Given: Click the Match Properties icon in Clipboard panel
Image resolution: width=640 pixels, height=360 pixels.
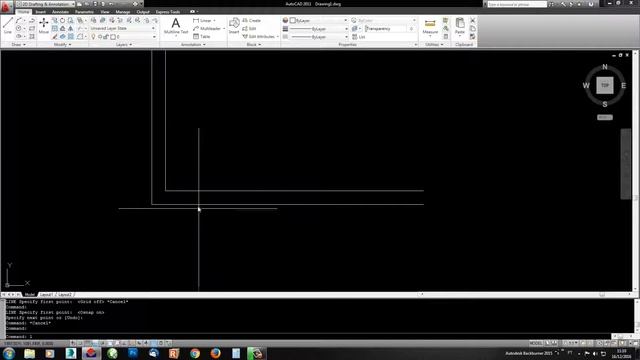Looking at the screenshot, I should click(473, 36).
